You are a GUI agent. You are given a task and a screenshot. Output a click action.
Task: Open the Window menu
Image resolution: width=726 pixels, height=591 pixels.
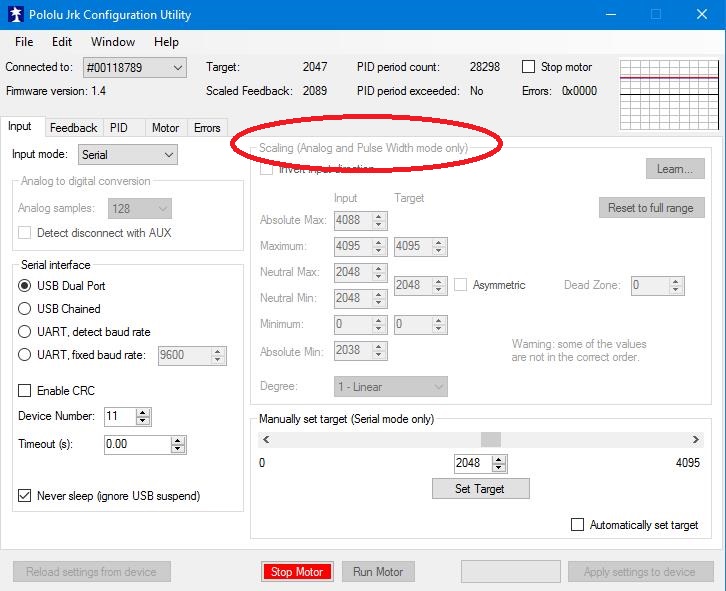(113, 42)
